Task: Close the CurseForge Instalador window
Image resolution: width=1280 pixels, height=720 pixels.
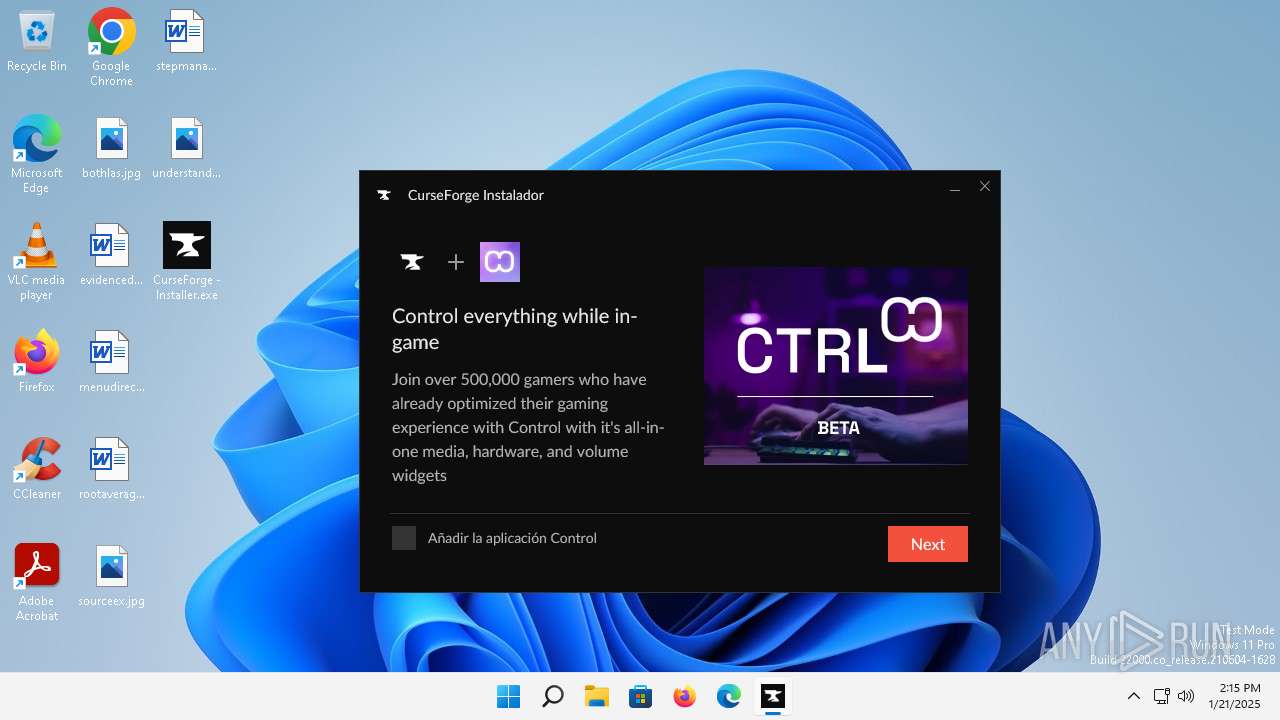Action: [x=985, y=187]
